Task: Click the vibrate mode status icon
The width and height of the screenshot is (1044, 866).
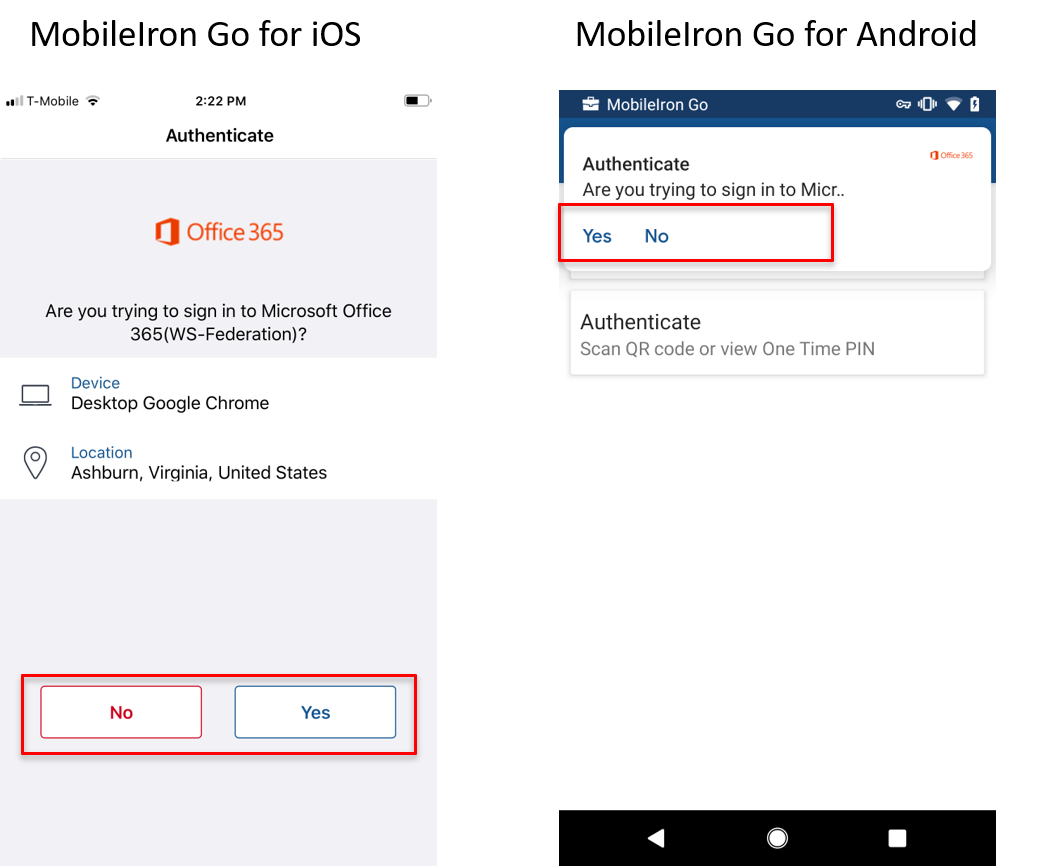Action: (x=927, y=104)
